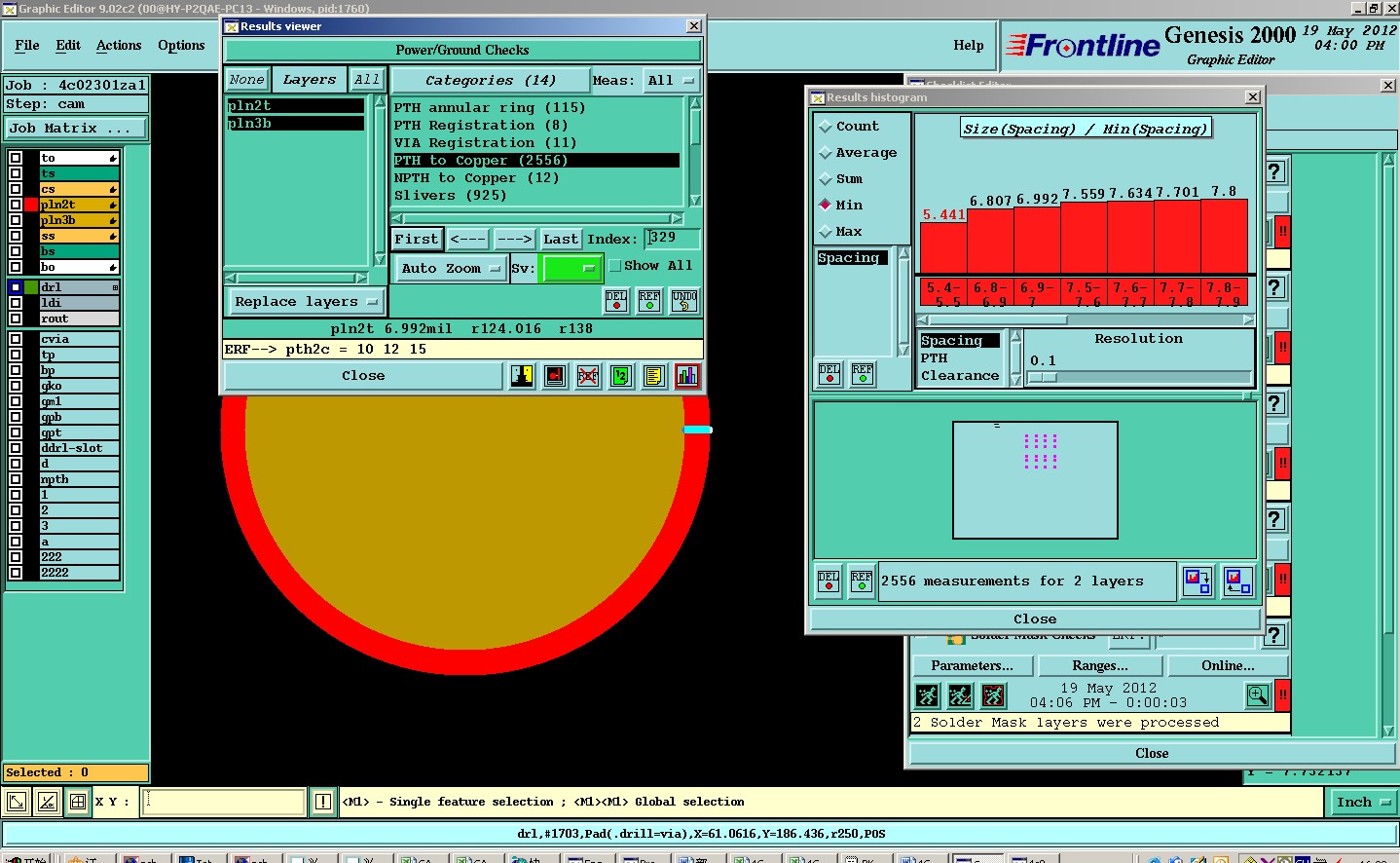Screen dimensions: 1400x863
Task: Open File menu
Action: pos(27,45)
